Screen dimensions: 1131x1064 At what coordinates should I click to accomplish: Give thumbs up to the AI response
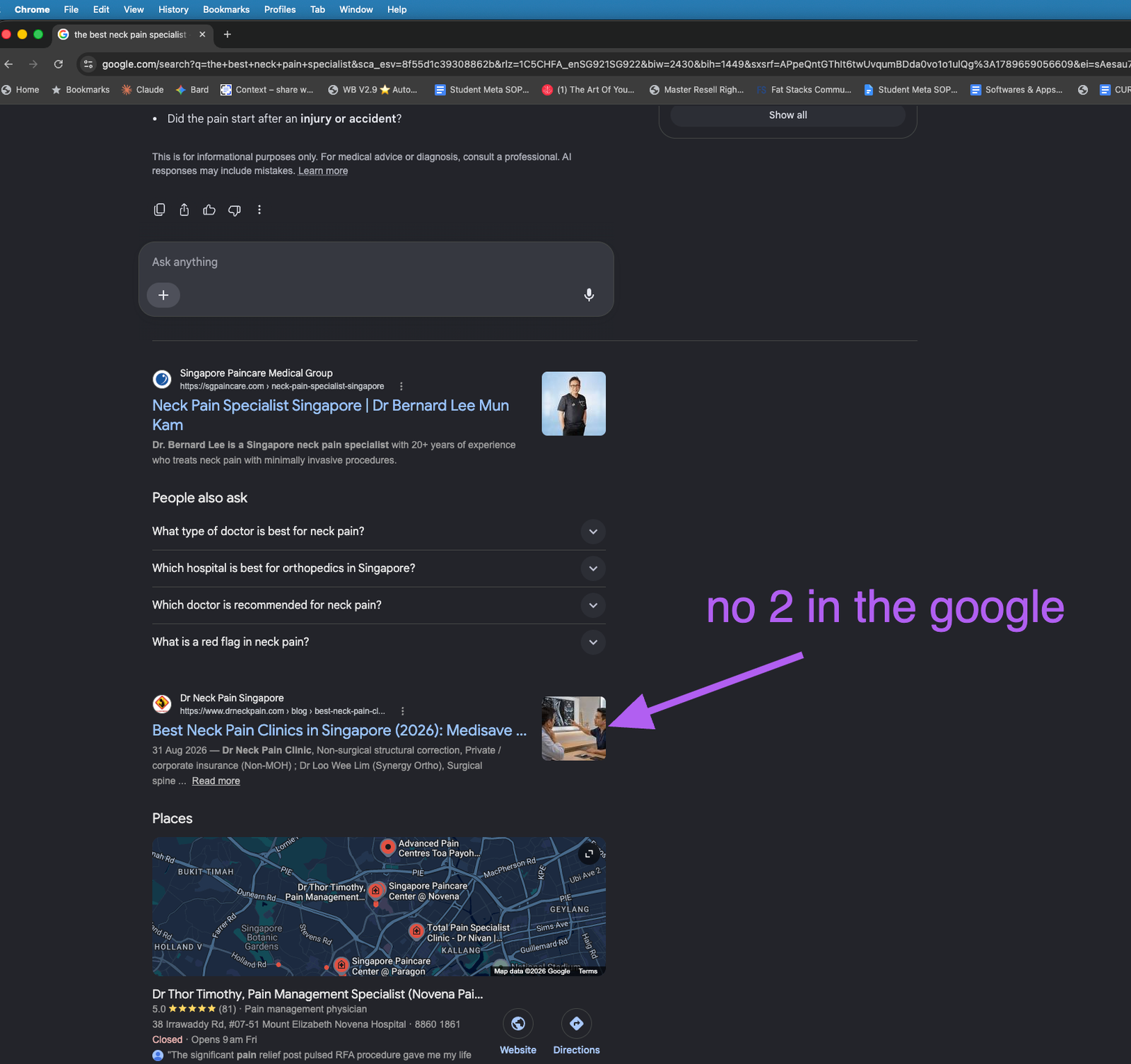coord(209,210)
